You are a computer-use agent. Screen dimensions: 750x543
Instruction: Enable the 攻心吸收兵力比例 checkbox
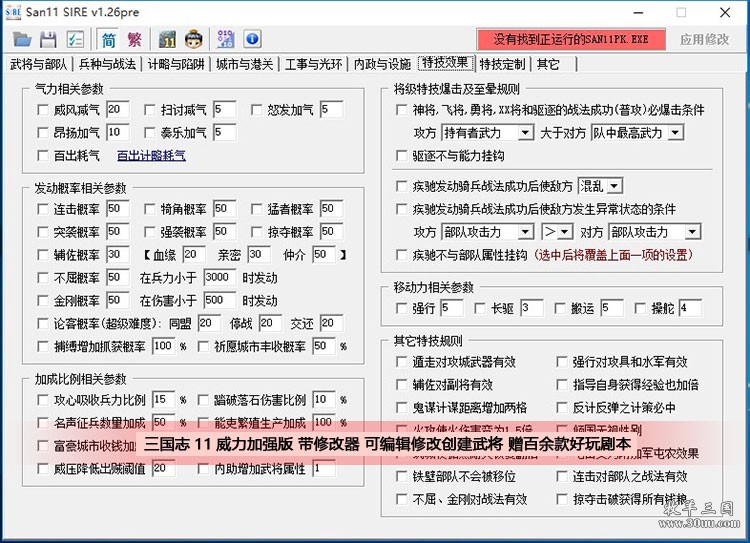[x=43, y=400]
